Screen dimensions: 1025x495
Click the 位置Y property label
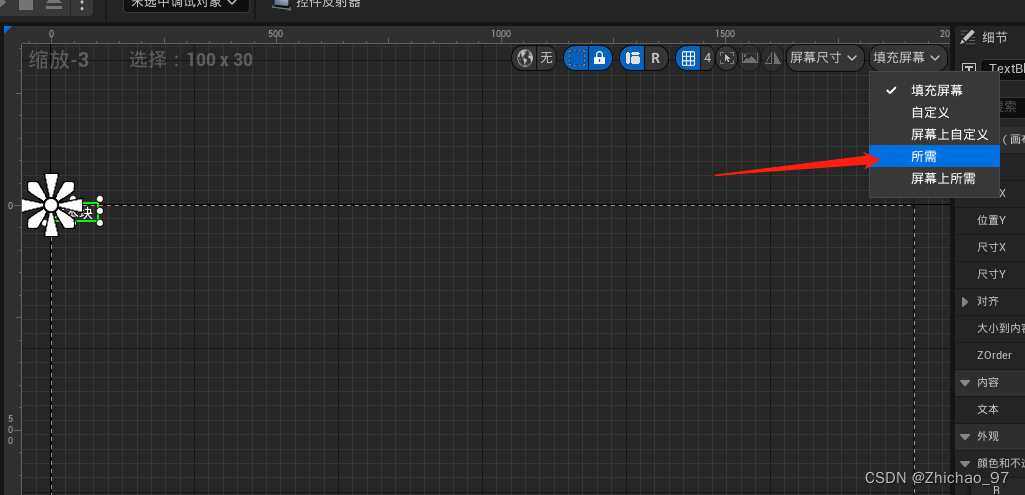(991, 220)
